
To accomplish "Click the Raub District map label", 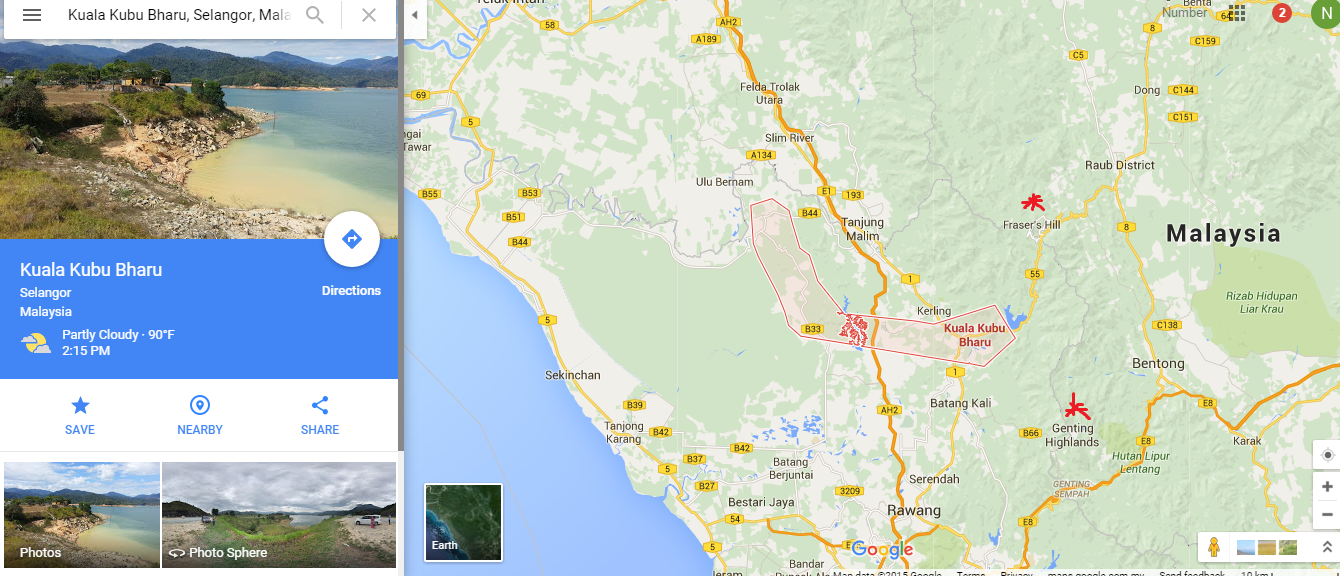I will point(1120,165).
